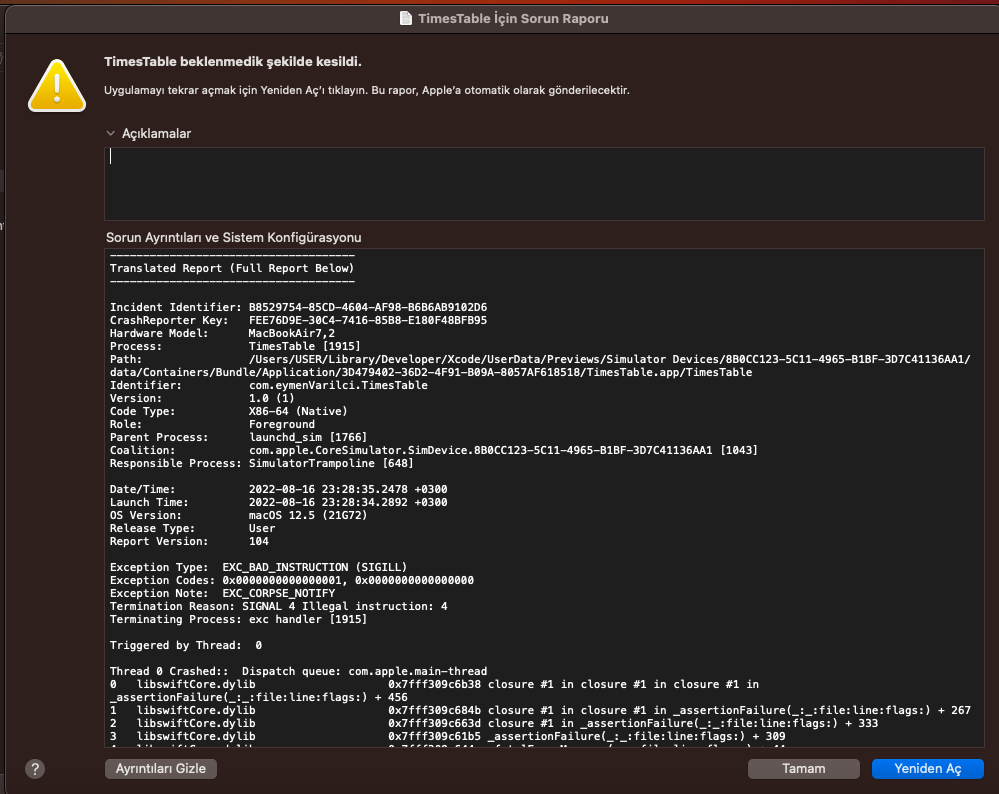This screenshot has width=999, height=794.
Task: Collapse the Açıklamalar disclosure chevron
Action: (110, 133)
